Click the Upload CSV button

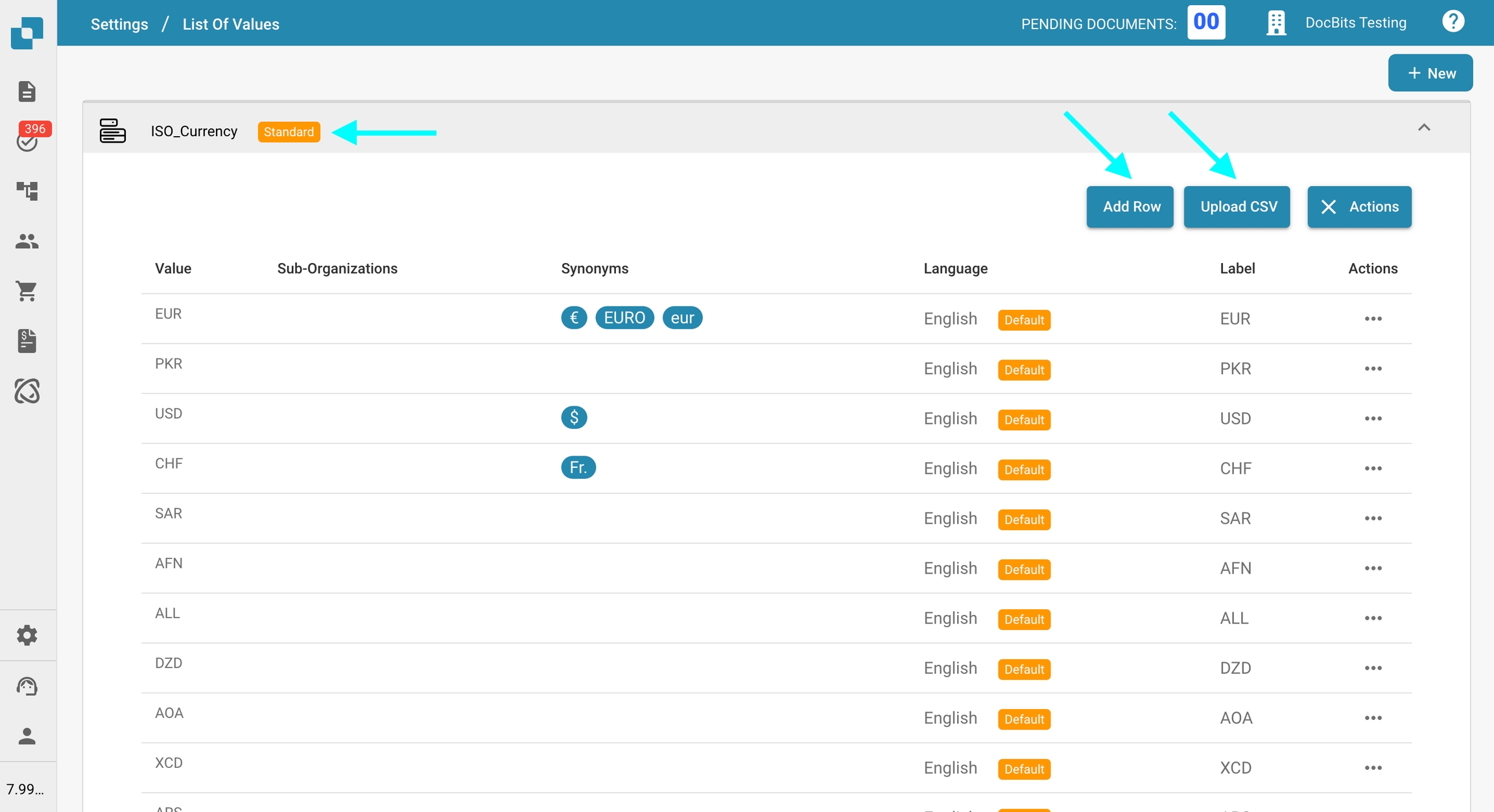click(x=1237, y=207)
